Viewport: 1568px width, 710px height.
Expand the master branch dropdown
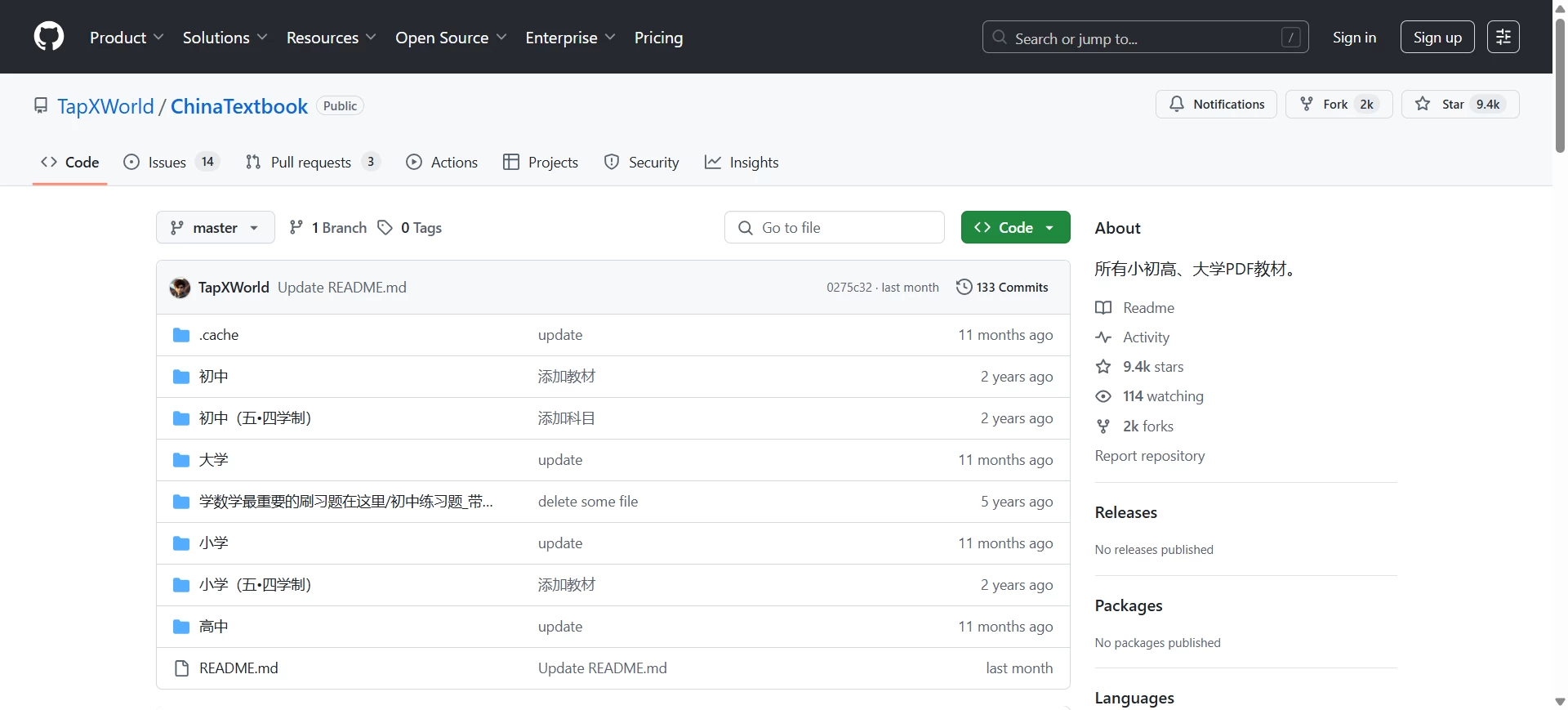[x=216, y=228]
